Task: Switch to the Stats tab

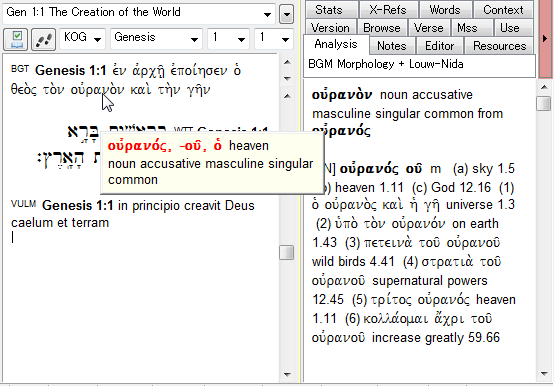Action: coord(331,10)
